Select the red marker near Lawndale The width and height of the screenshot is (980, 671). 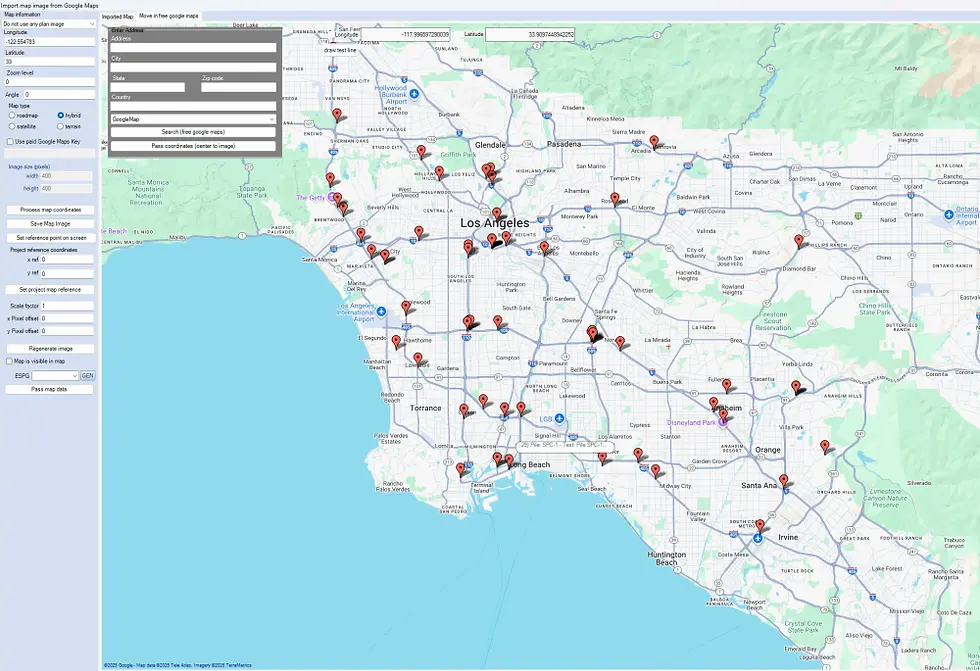pyautogui.click(x=418, y=359)
